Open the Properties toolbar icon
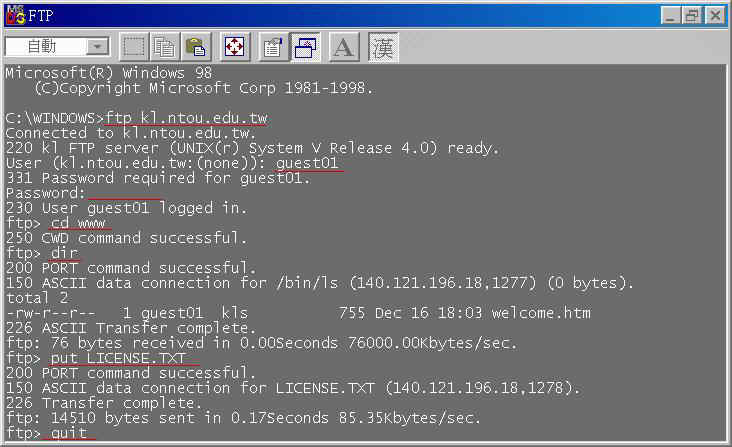Screen dimensions: 732x447 273,47
